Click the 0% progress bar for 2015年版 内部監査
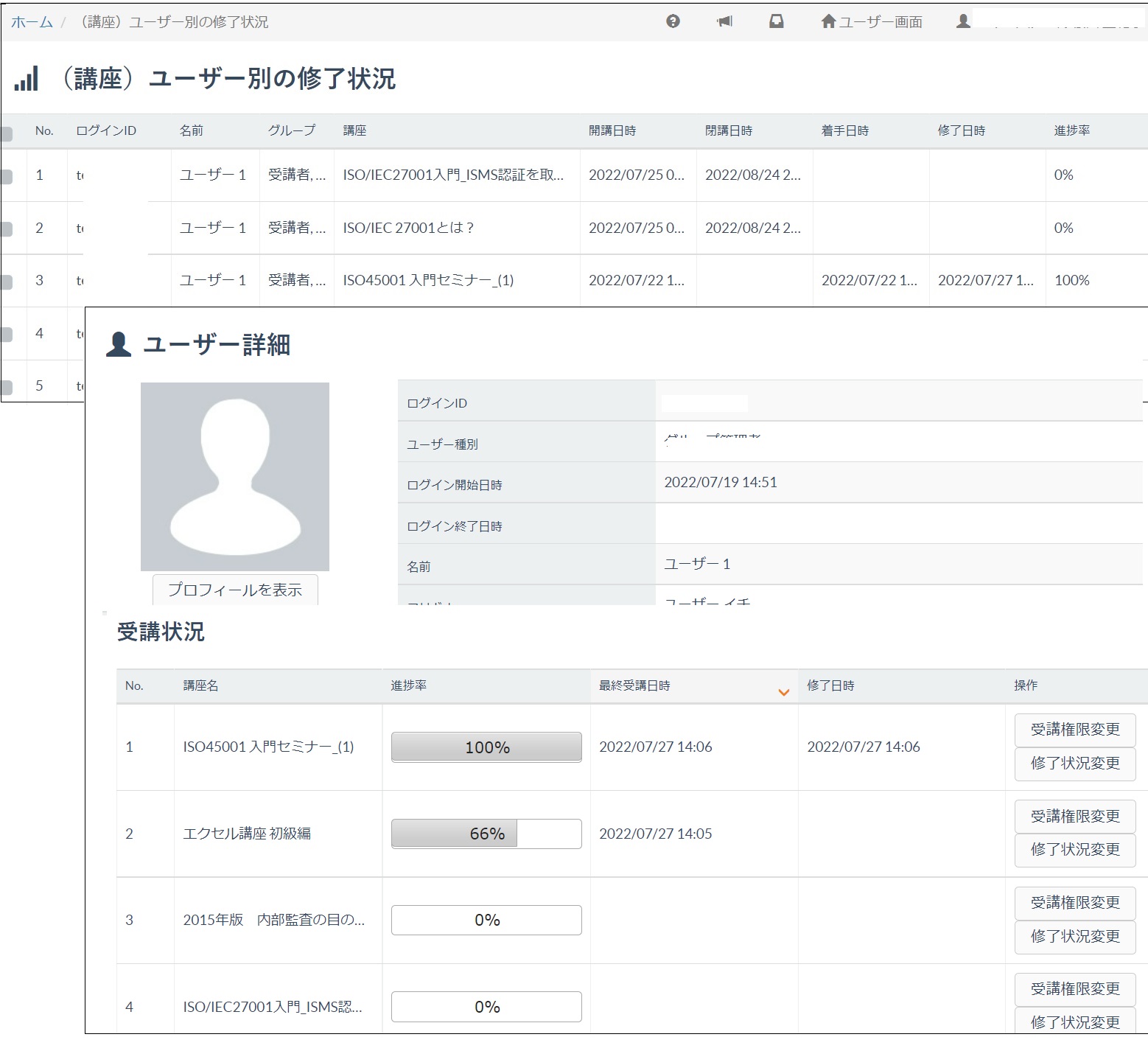 click(x=486, y=920)
